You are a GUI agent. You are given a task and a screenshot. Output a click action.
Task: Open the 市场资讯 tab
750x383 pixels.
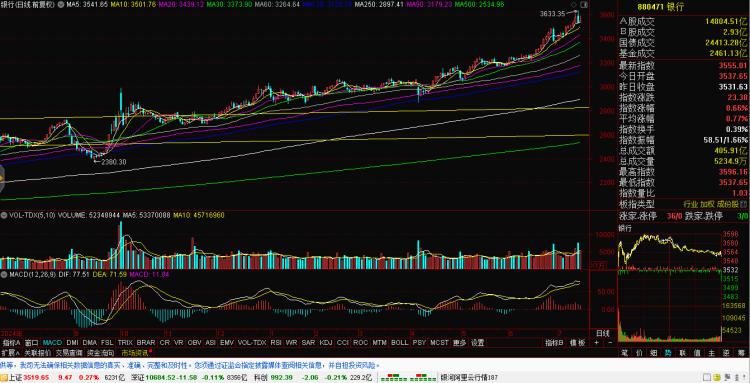pos(136,353)
